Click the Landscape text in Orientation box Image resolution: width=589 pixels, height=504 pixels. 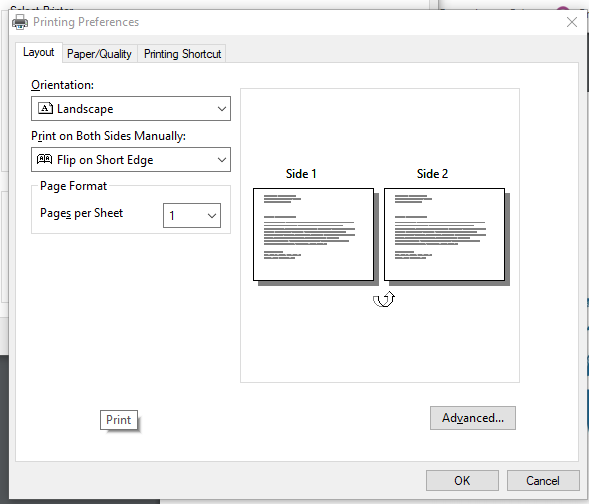click(85, 109)
